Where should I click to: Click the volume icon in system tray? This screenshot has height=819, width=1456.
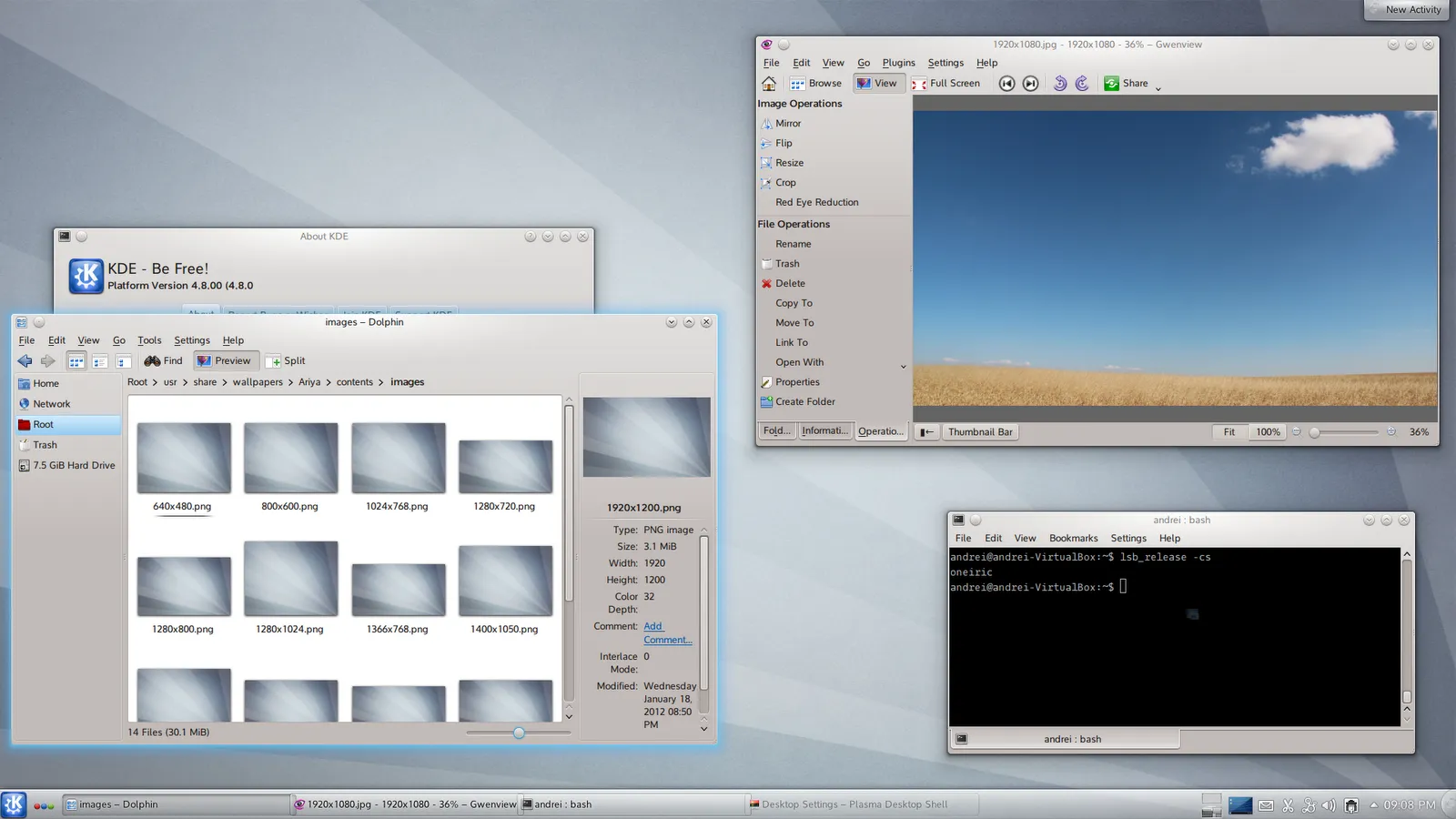pyautogui.click(x=1329, y=805)
